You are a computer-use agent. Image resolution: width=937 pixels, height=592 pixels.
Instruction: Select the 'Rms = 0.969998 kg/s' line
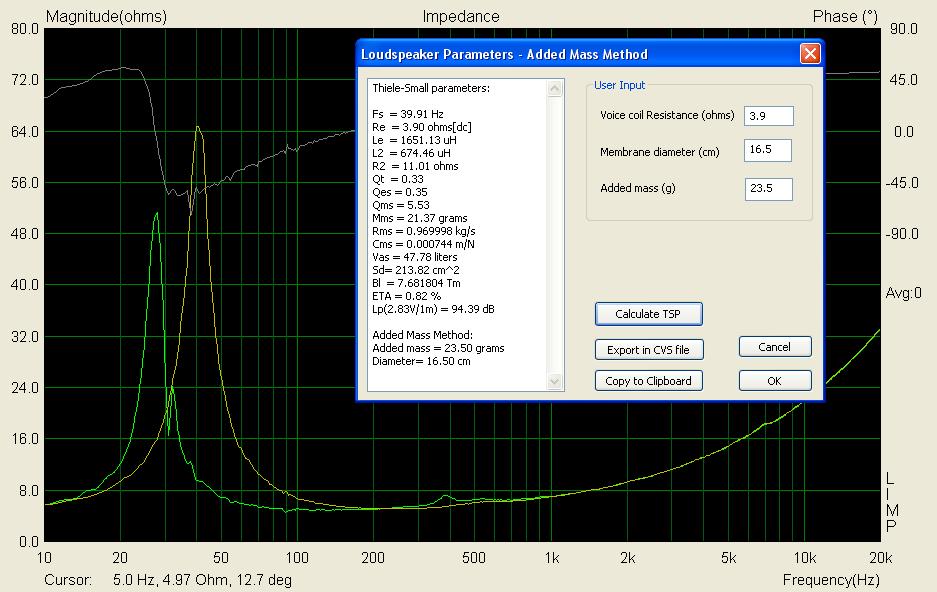(x=424, y=231)
